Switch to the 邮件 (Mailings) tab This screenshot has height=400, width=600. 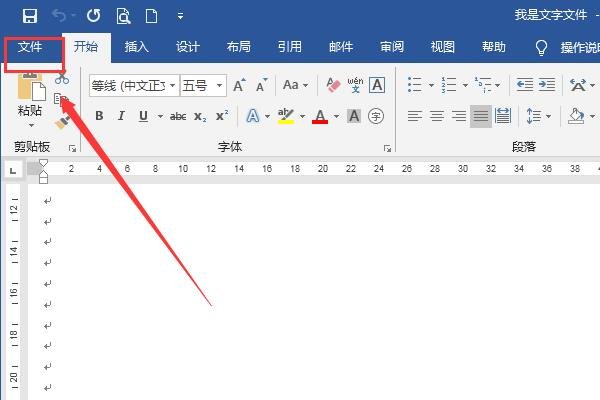pos(341,47)
